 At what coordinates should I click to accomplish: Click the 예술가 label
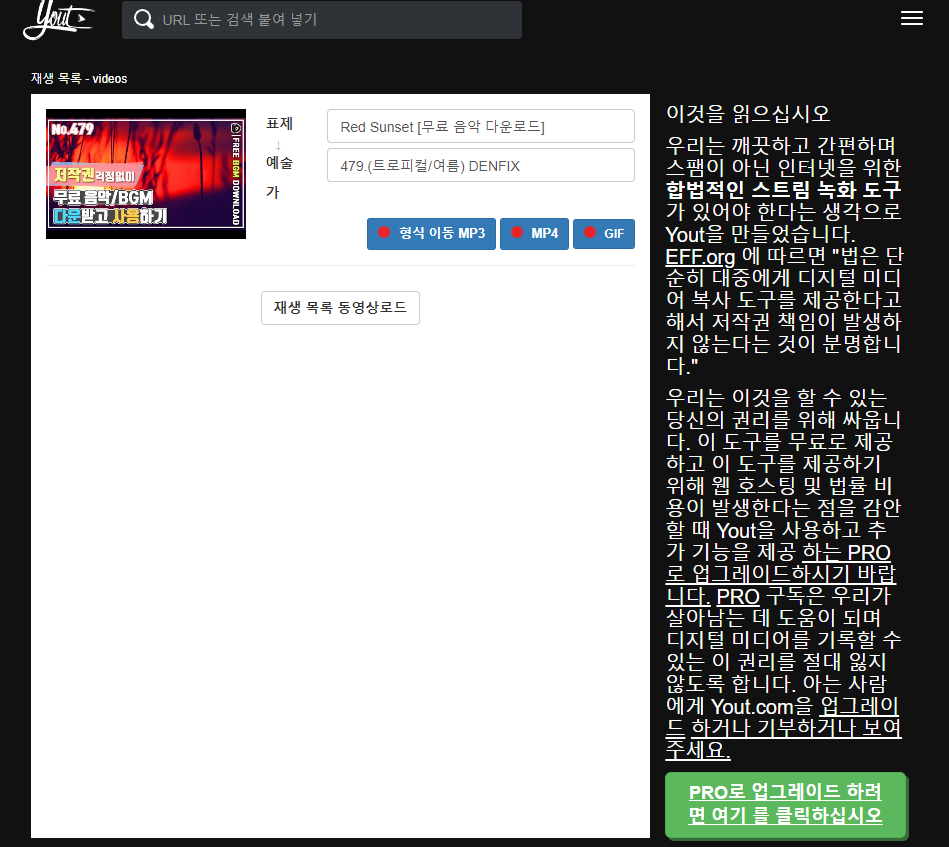tap(279, 177)
